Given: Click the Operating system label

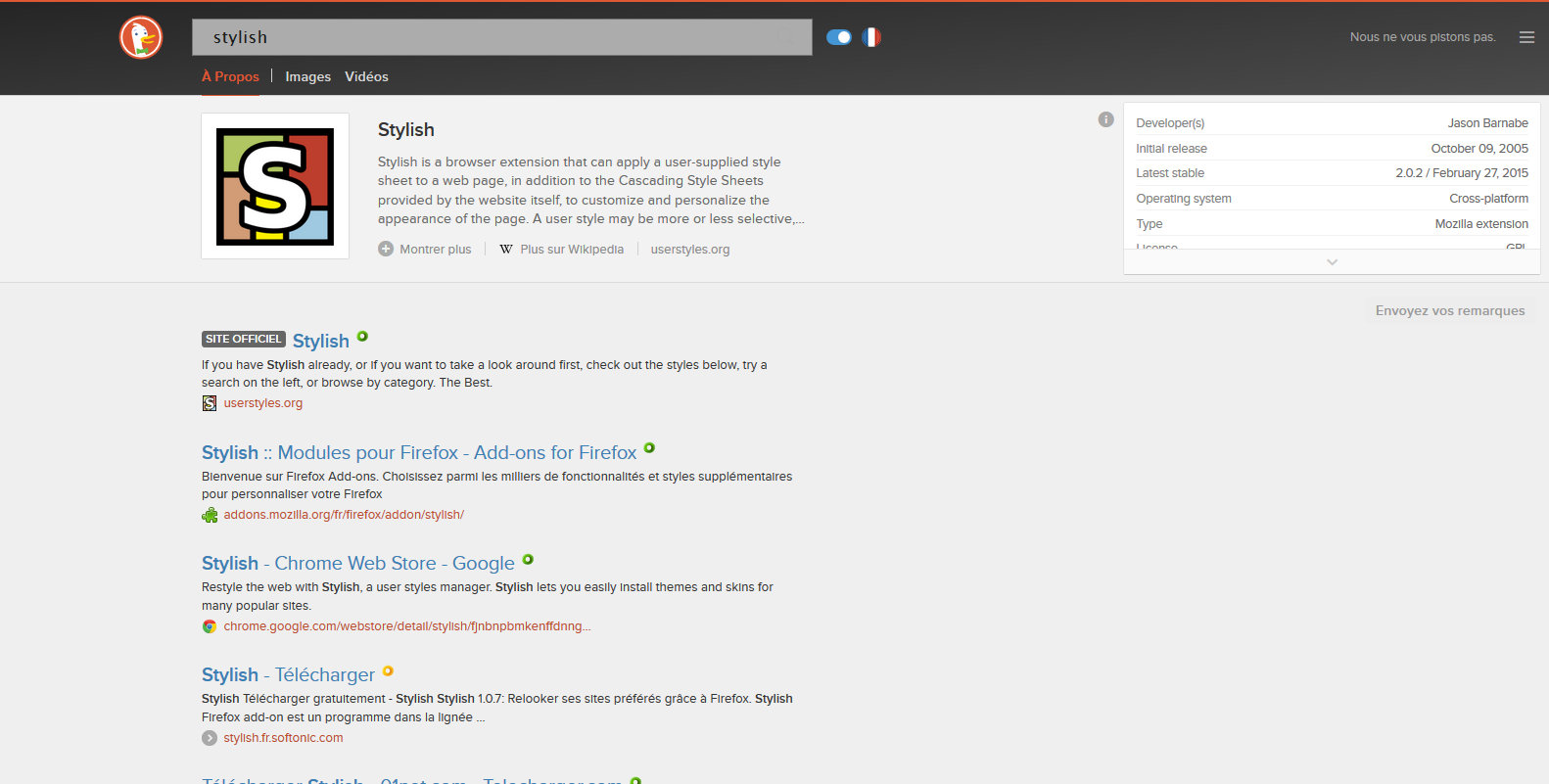Looking at the screenshot, I should click(1184, 199).
